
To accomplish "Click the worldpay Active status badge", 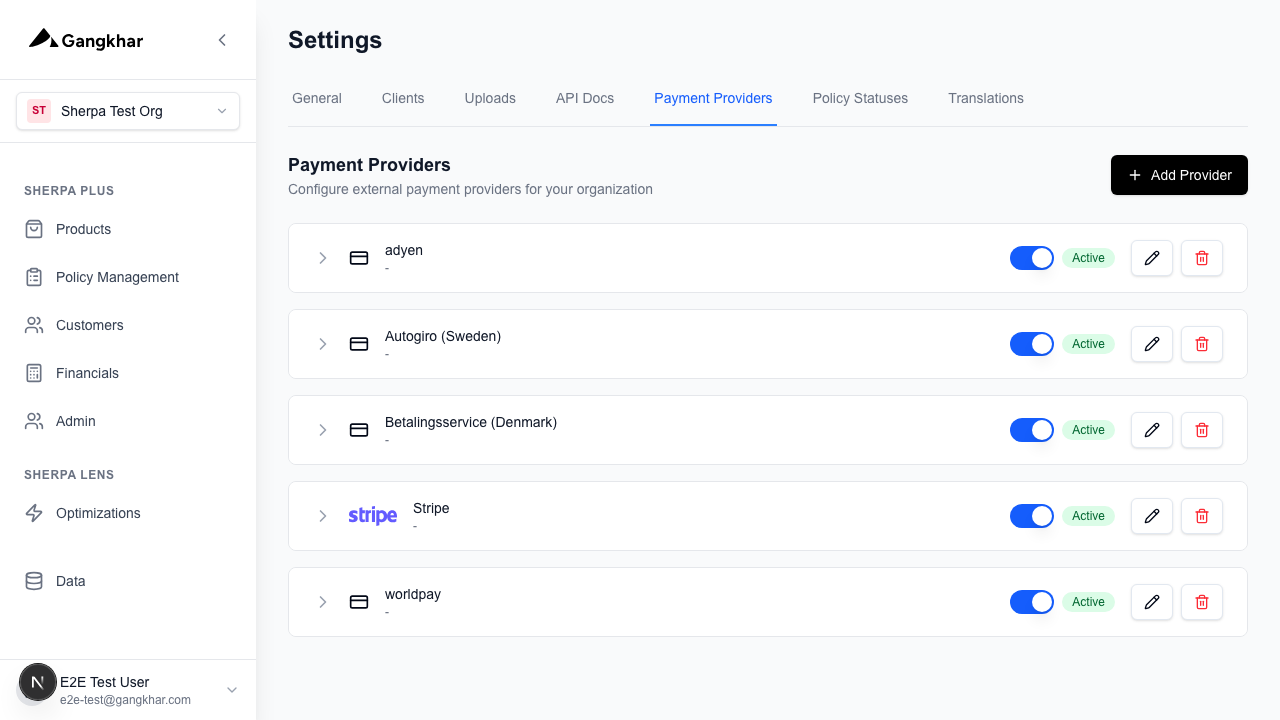I will tap(1088, 602).
